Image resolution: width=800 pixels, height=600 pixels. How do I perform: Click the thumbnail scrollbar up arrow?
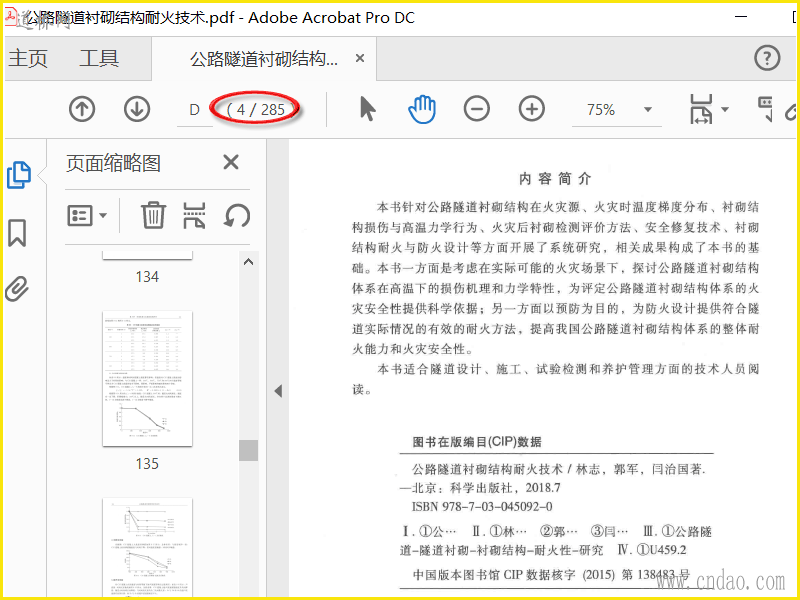click(x=248, y=262)
